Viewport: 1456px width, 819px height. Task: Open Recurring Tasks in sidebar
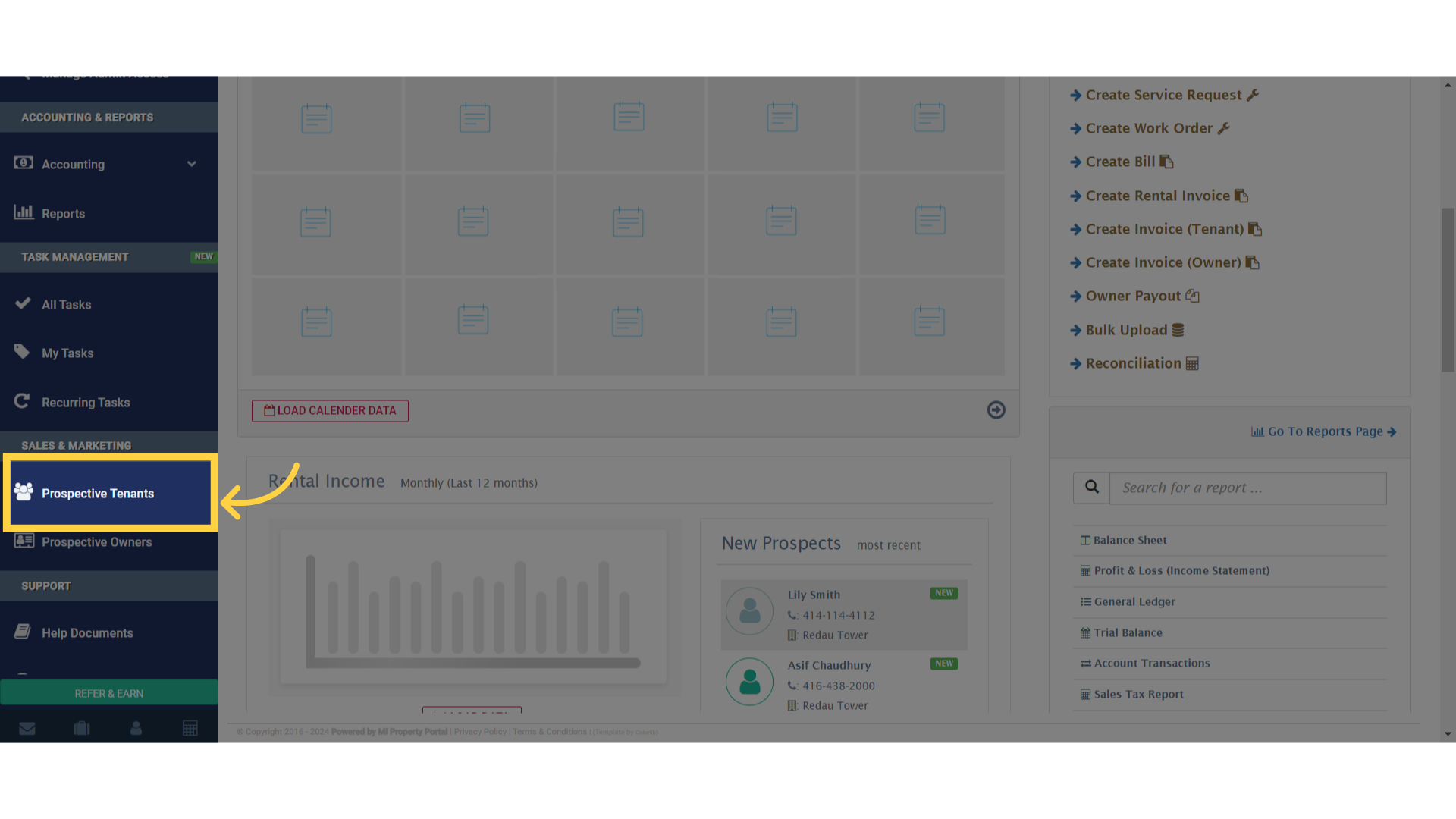click(x=86, y=403)
